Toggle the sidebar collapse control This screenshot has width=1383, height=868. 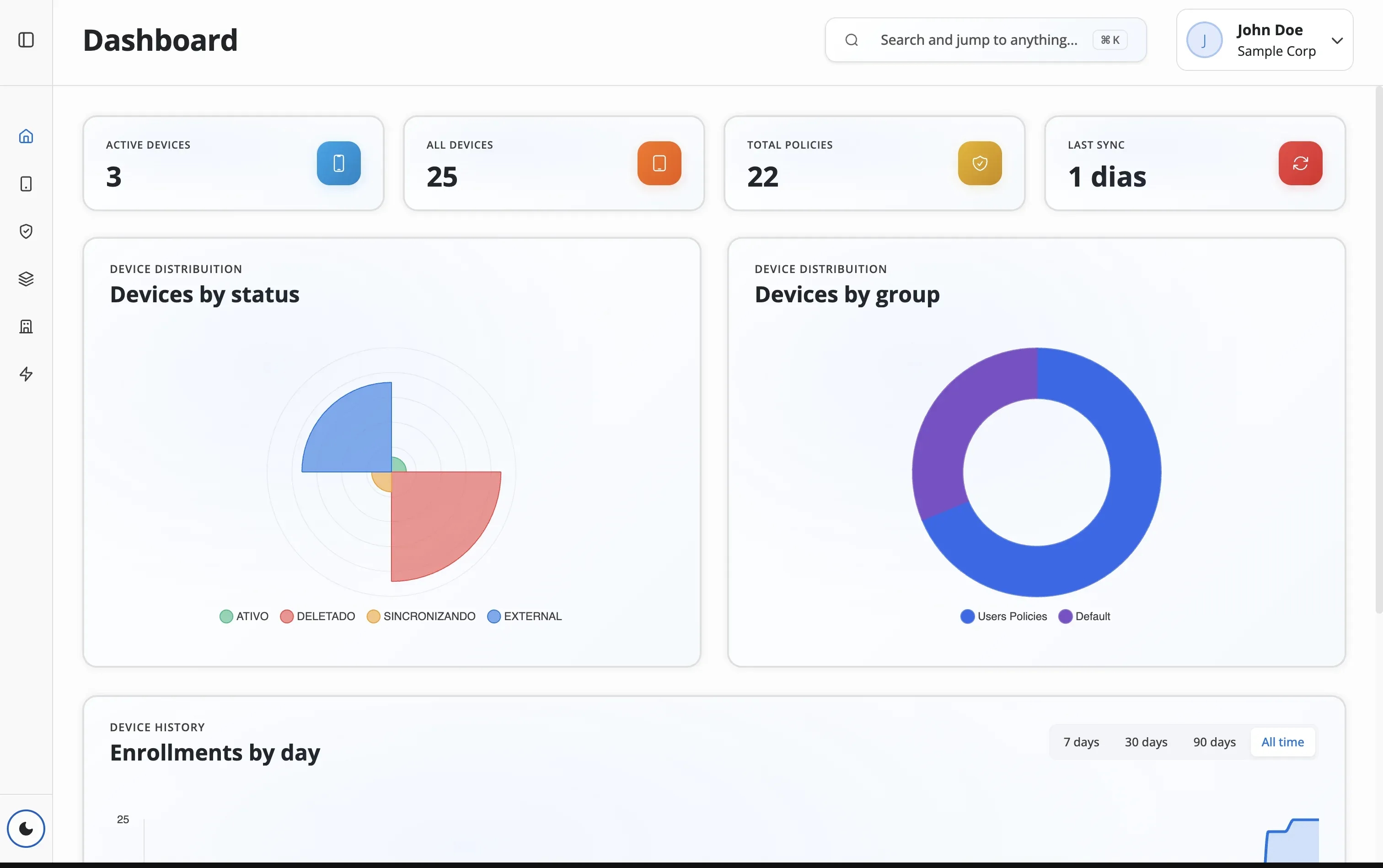pos(25,40)
